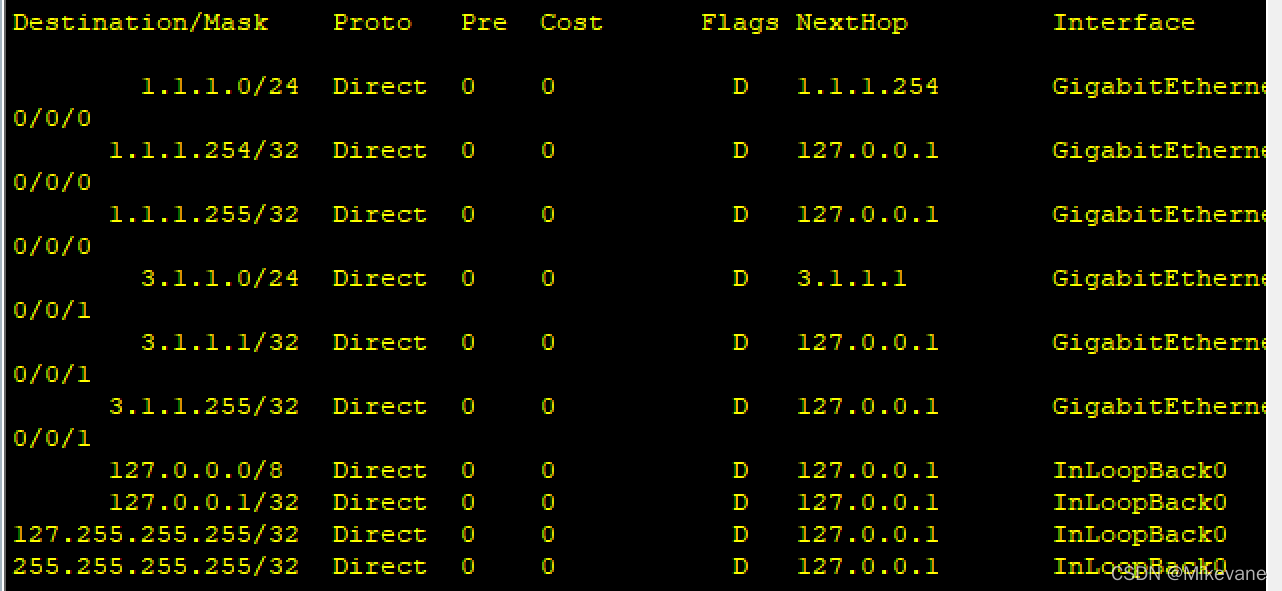Click 0/0/0 under the 1.1.1.255/32 row
Viewport: 1282px width, 591px height.
52,247
